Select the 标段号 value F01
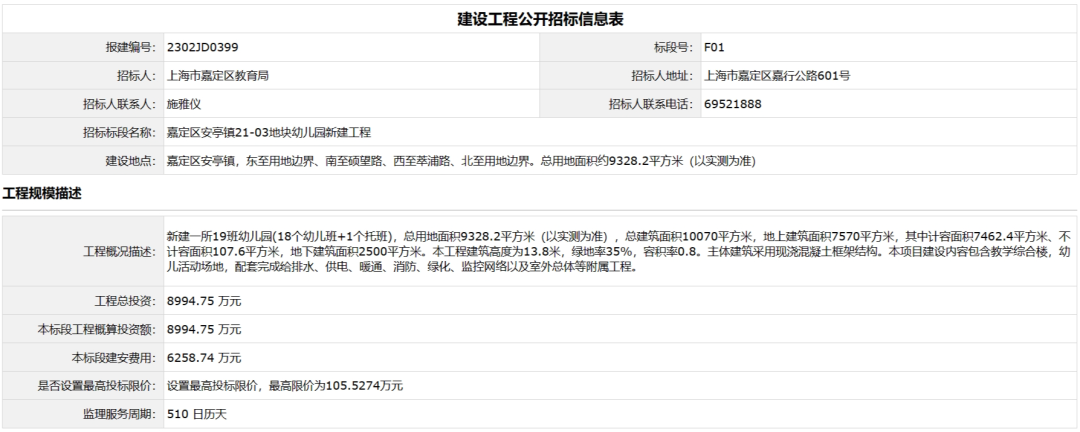This screenshot has width=1080, height=432. tap(714, 48)
